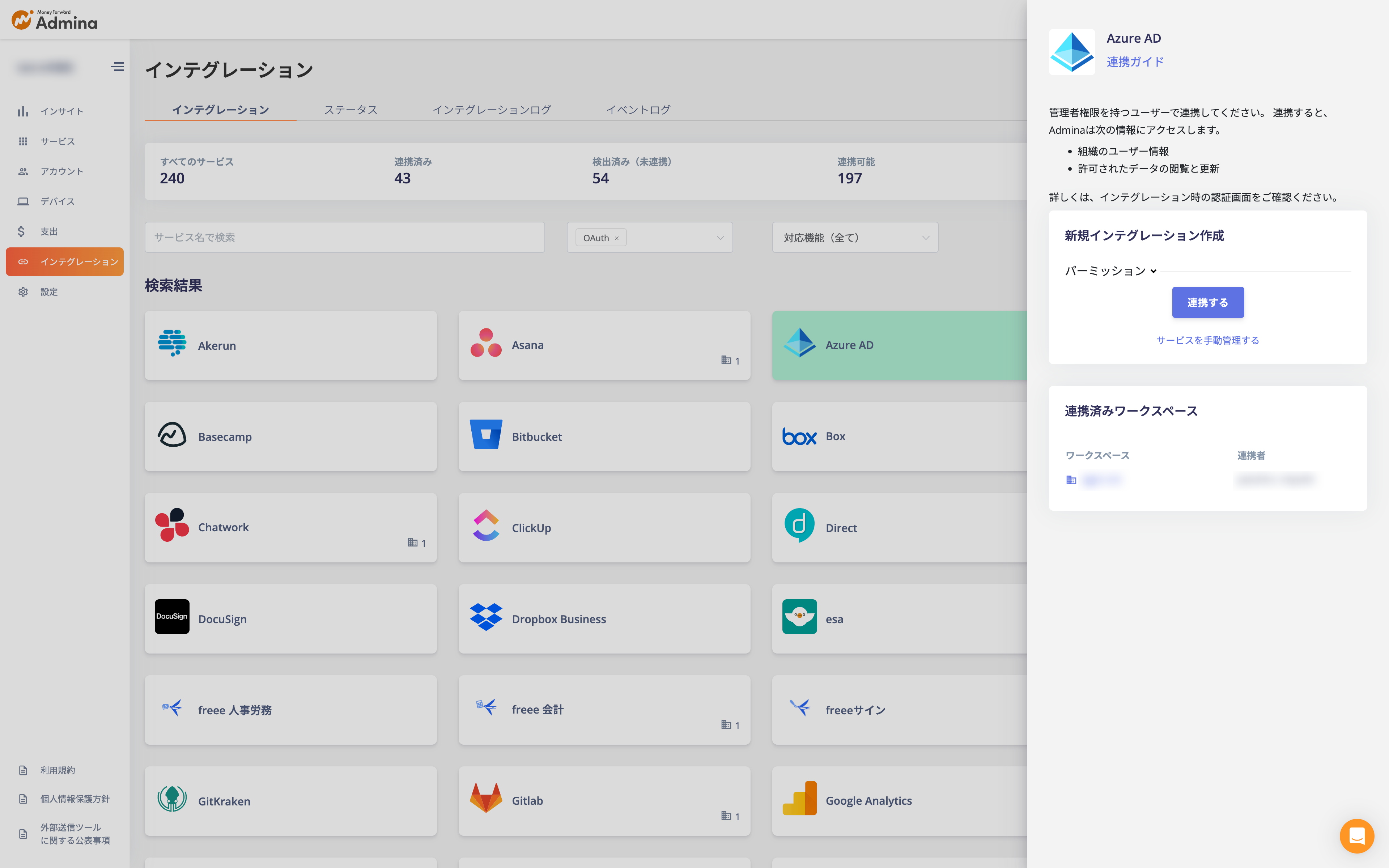Click the esa logo icon
The width and height of the screenshot is (1389, 868).
pyautogui.click(x=799, y=617)
